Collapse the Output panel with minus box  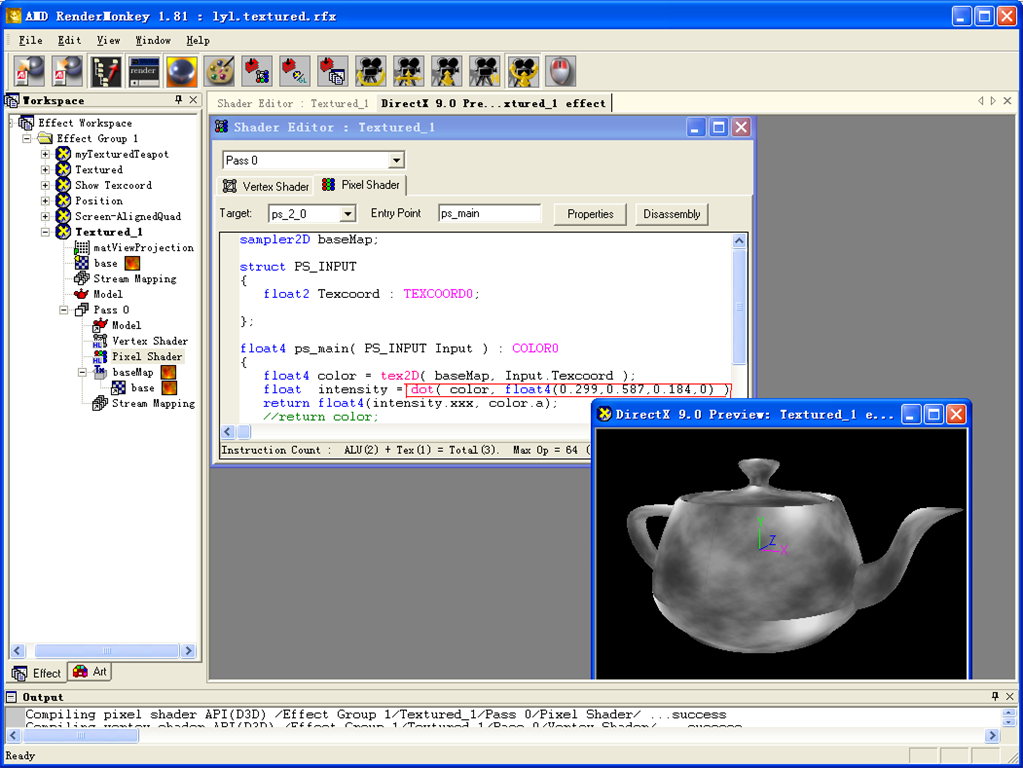coord(11,697)
